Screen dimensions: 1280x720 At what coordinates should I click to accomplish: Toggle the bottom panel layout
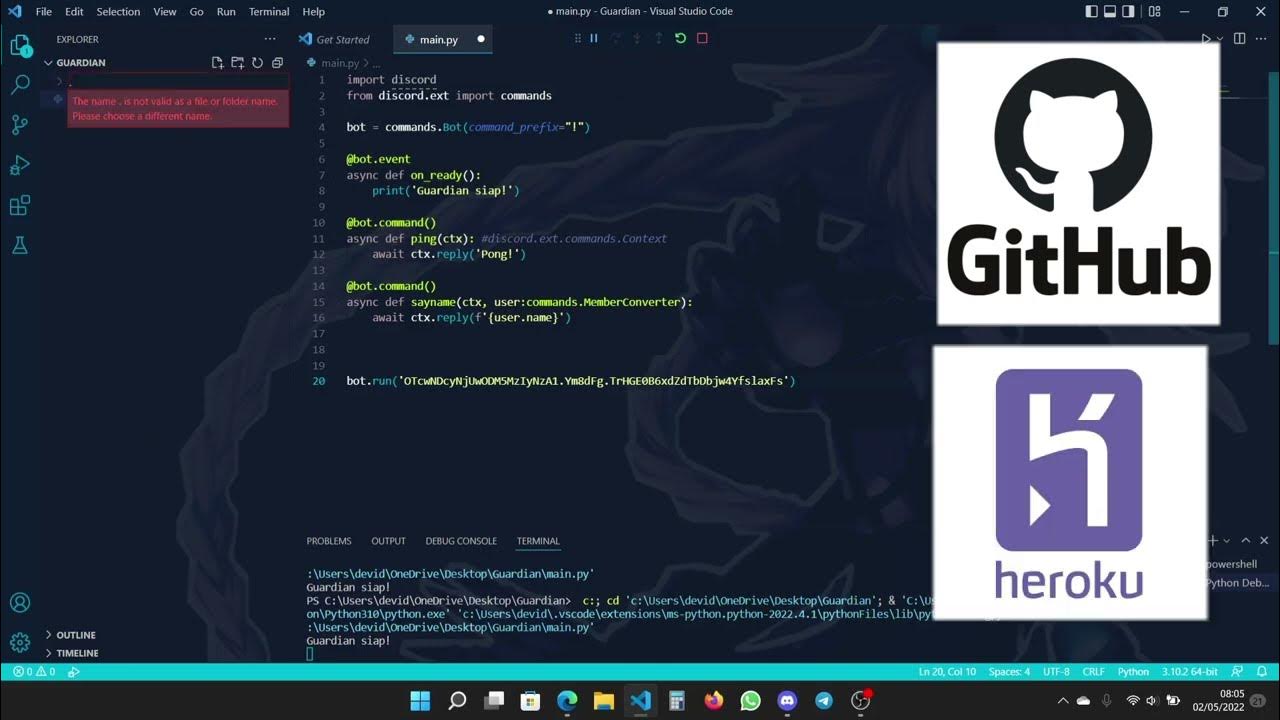(x=1110, y=11)
